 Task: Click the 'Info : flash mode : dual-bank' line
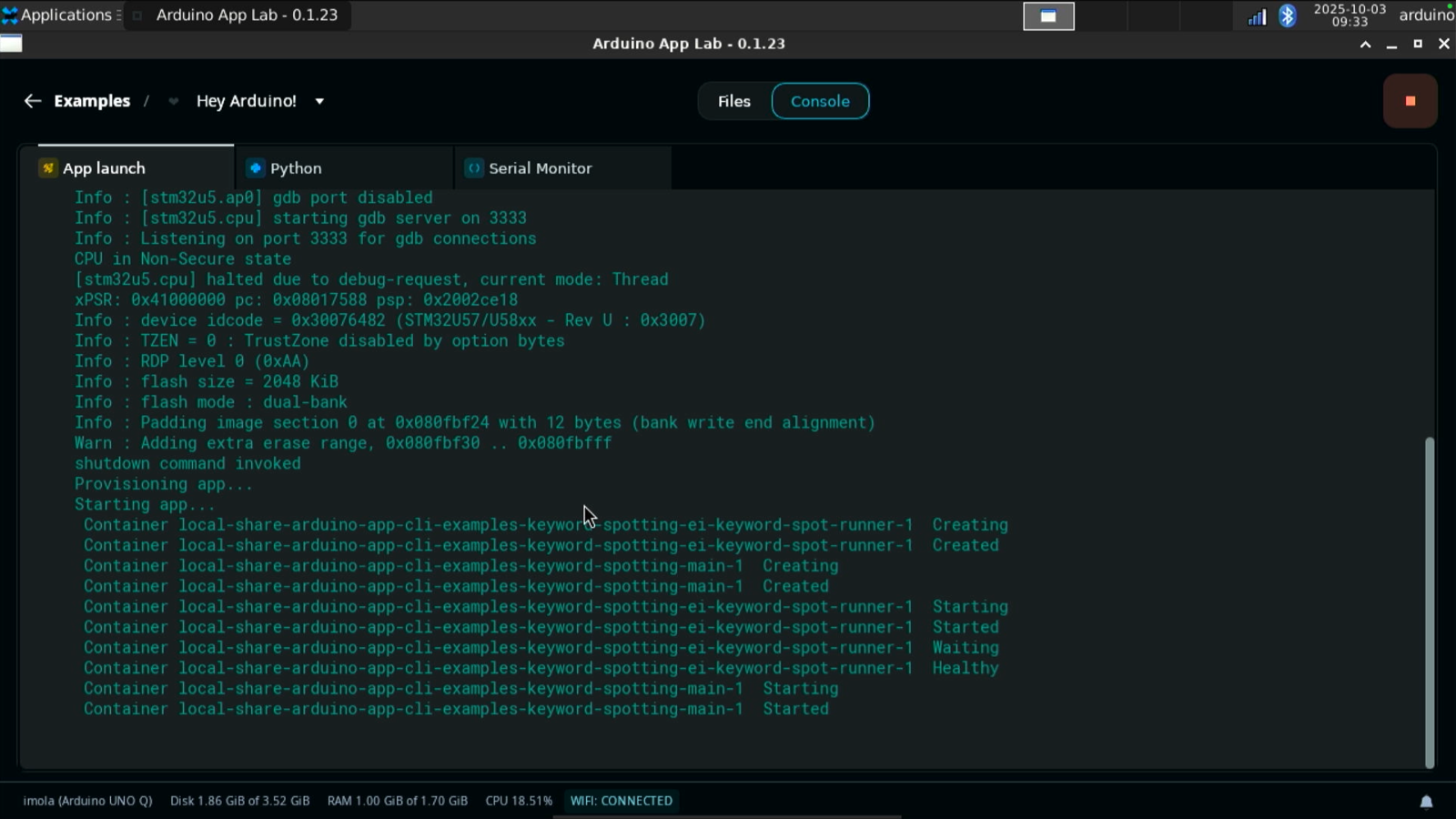[211, 402]
